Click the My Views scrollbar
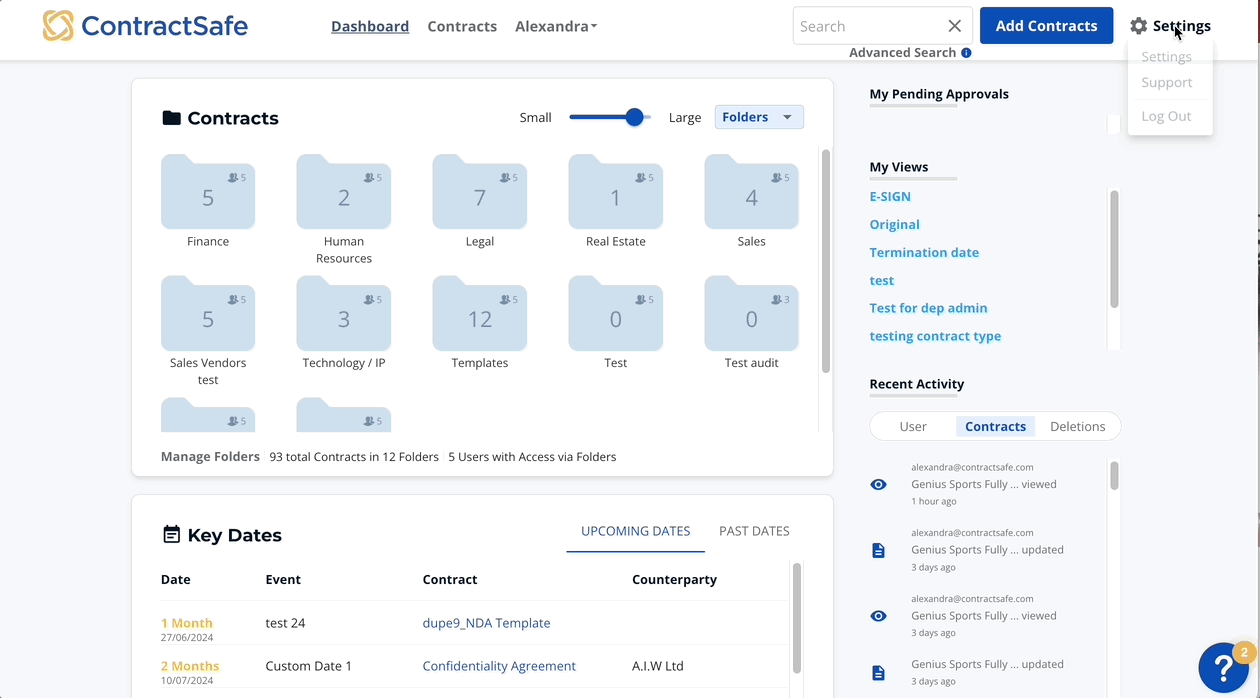Viewport: 1260px width, 698px height. 1114,249
